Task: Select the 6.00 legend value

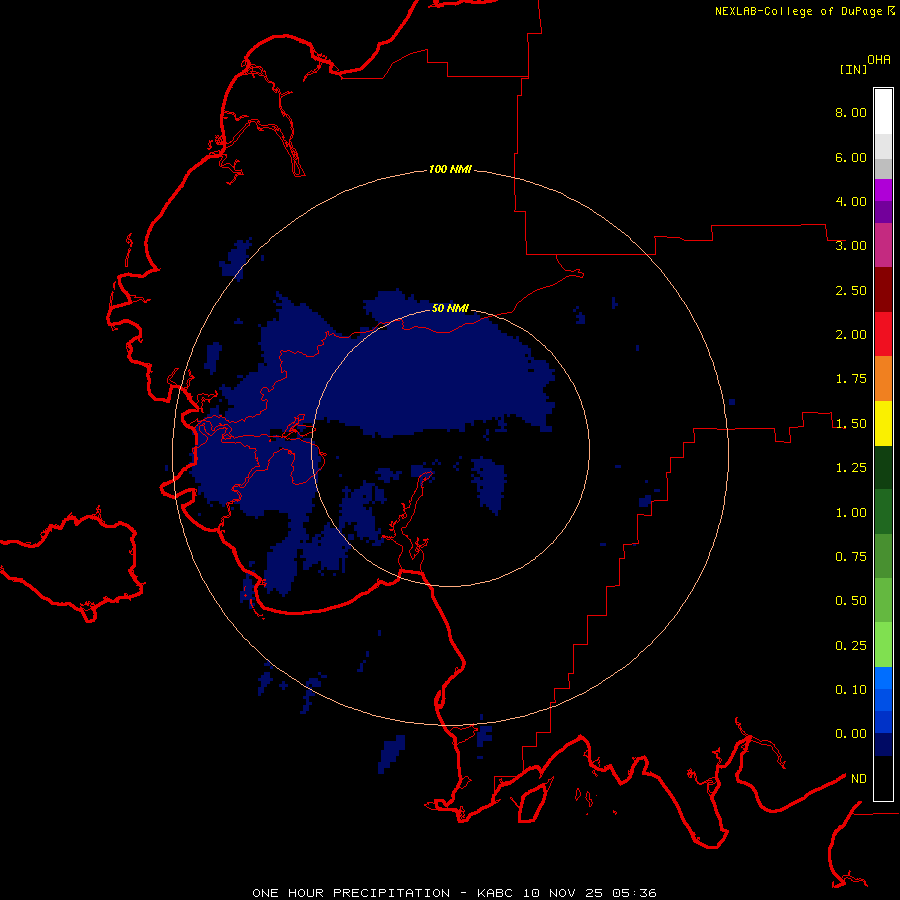Action: [x=851, y=157]
